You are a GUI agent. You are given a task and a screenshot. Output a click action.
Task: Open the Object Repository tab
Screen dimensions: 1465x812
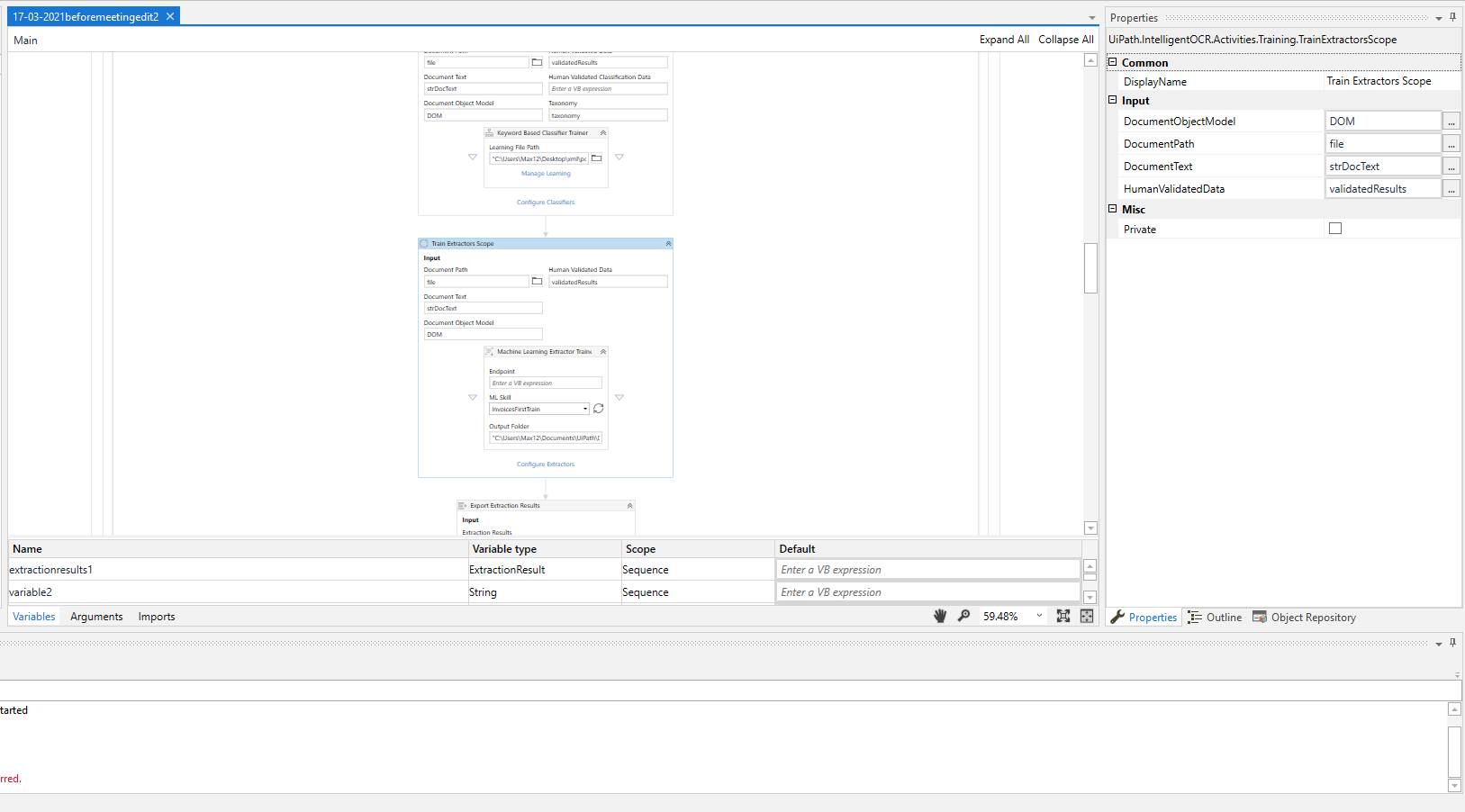tap(1304, 618)
